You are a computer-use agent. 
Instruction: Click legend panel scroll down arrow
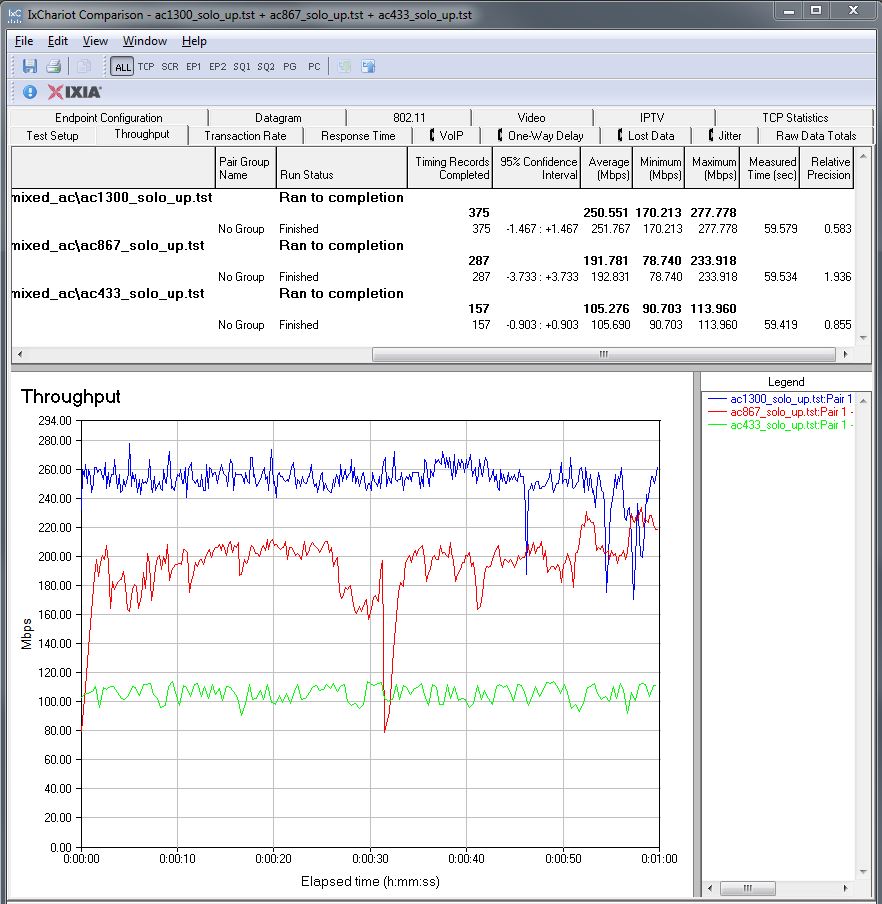pos(863,871)
